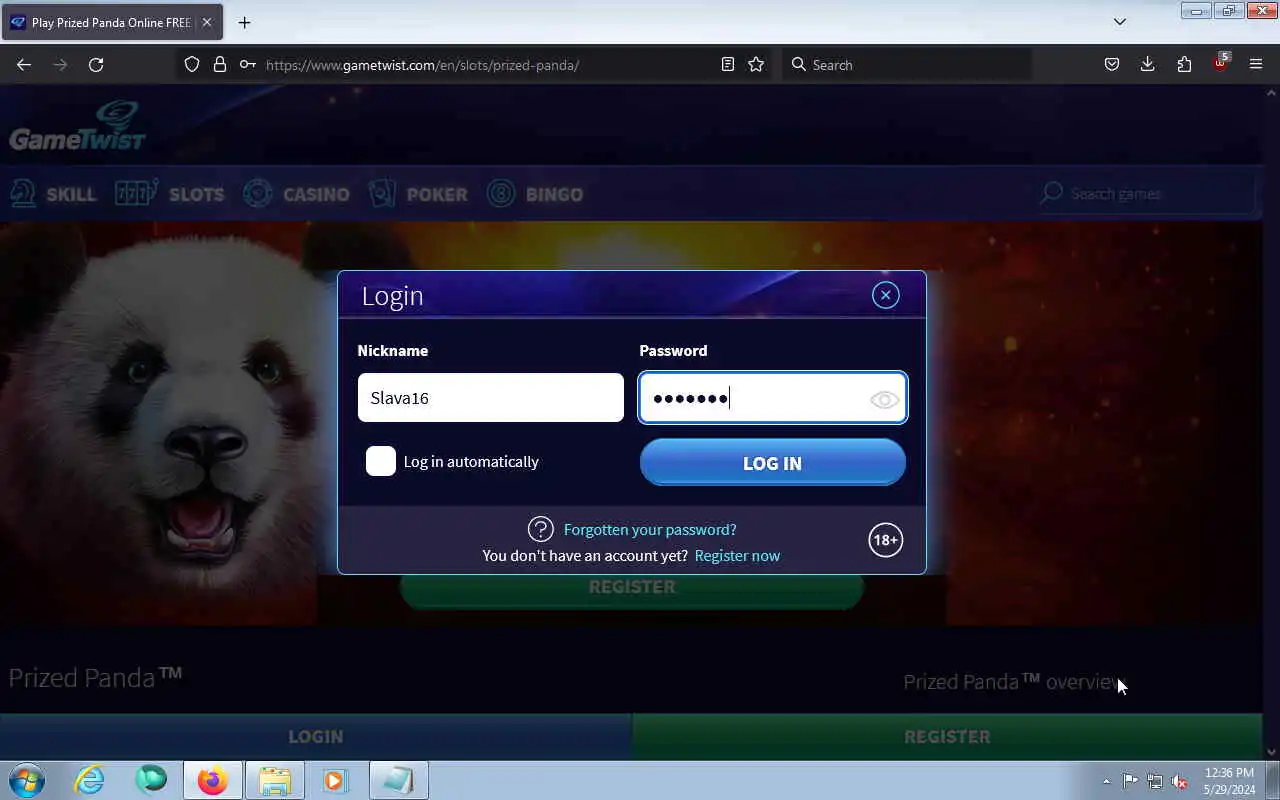Follow the Register now link
The image size is (1280, 800).
[737, 556]
